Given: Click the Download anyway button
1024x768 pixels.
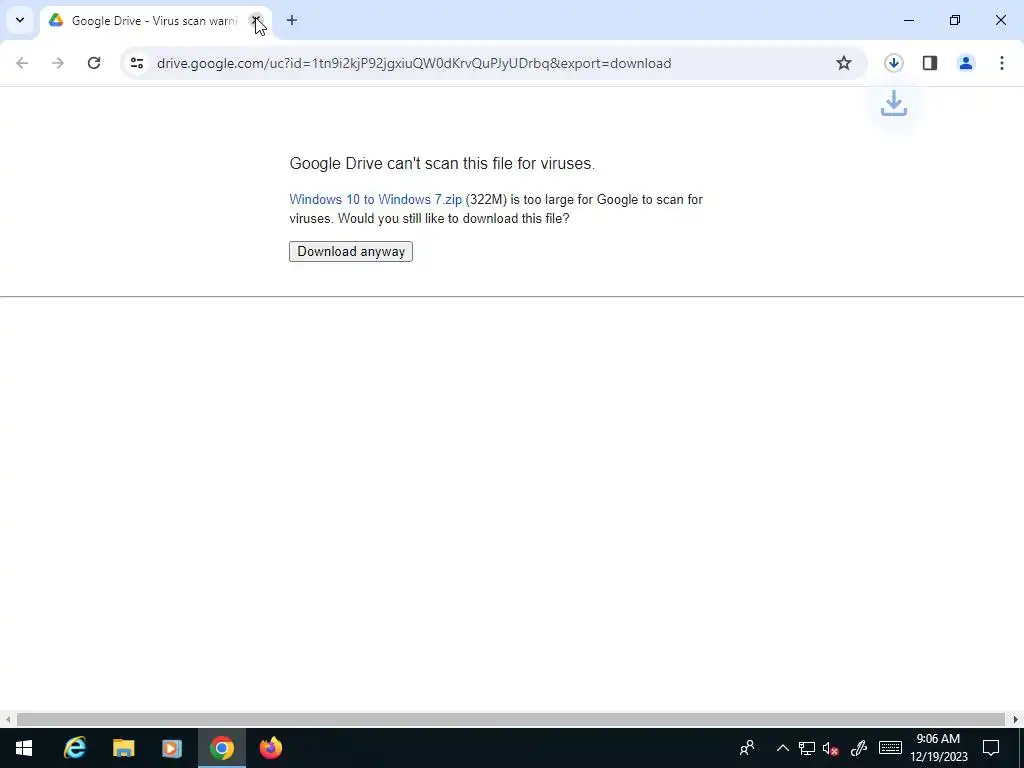Looking at the screenshot, I should [x=351, y=251].
